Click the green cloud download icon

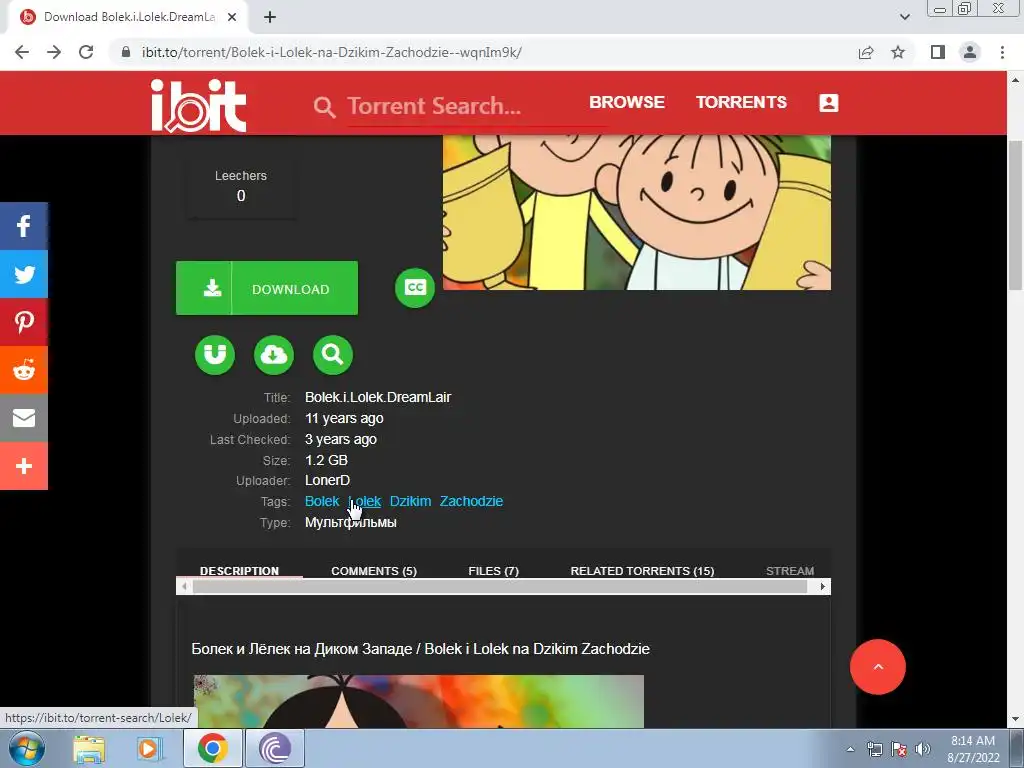point(274,355)
